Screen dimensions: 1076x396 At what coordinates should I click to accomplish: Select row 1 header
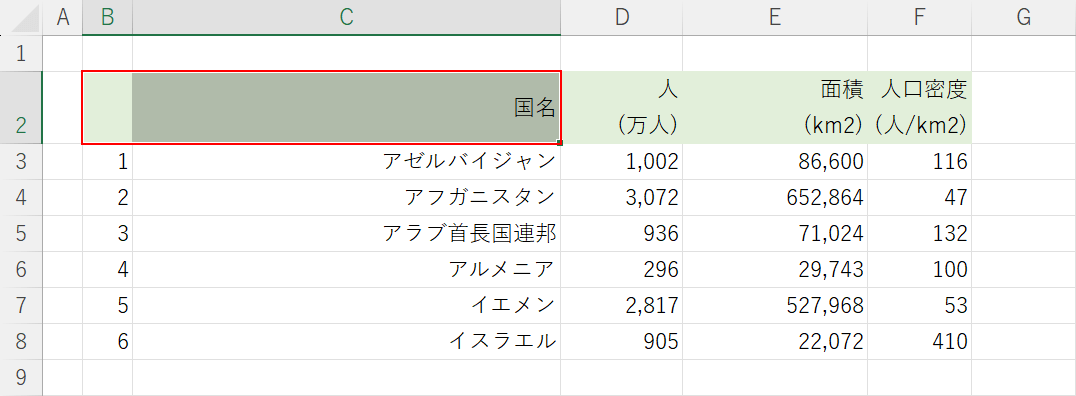click(21, 54)
